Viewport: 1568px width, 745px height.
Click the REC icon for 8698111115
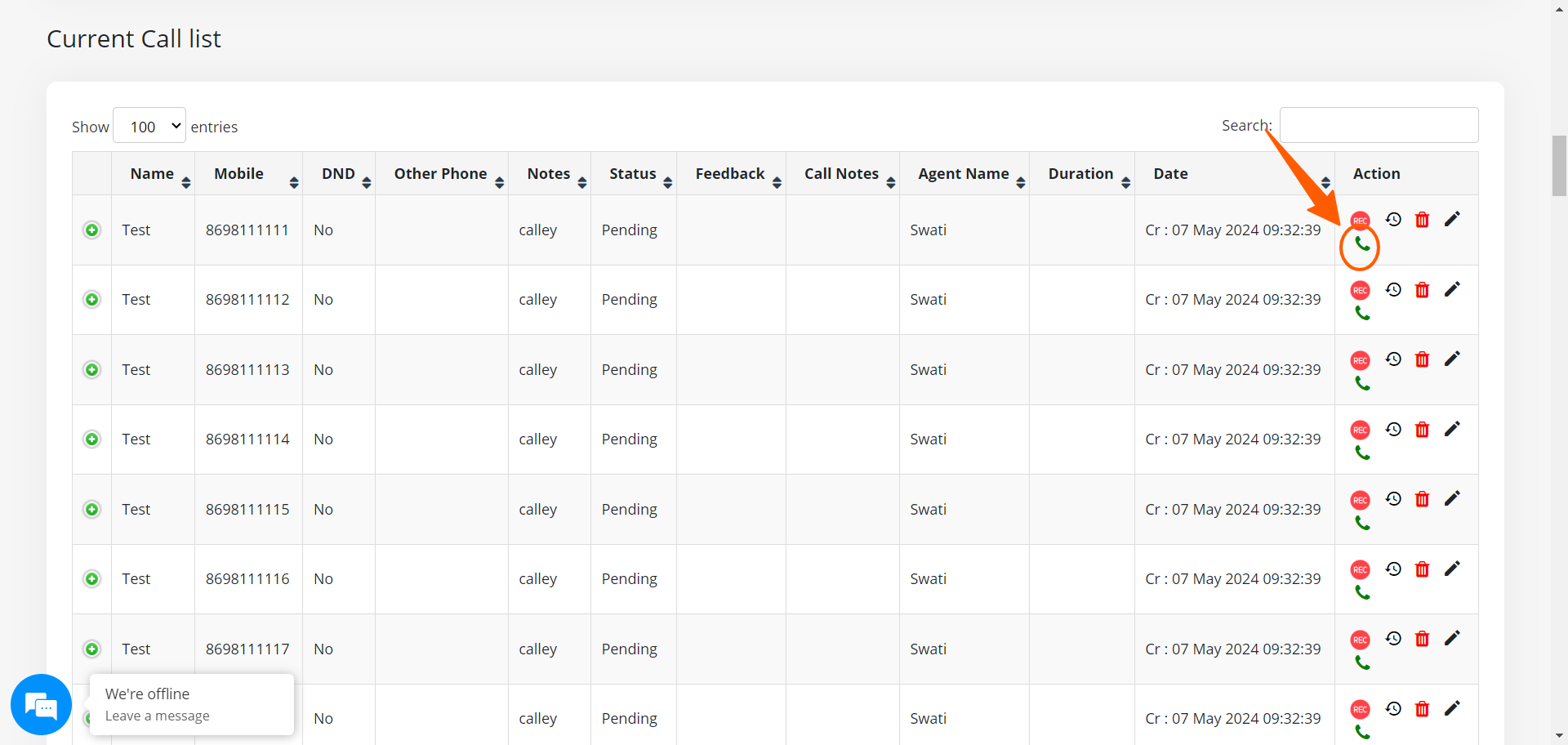(x=1360, y=500)
